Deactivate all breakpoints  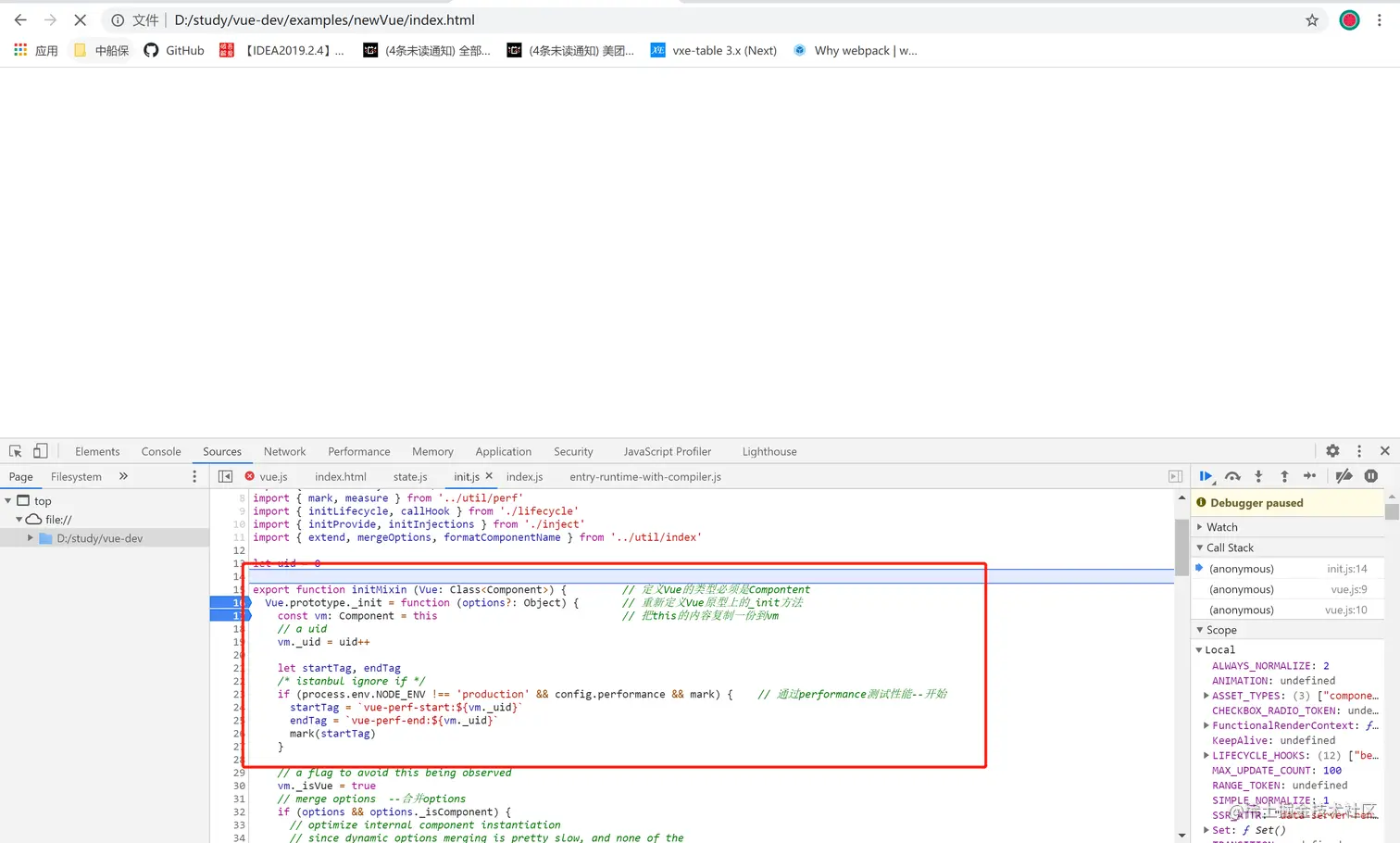[x=1344, y=476]
